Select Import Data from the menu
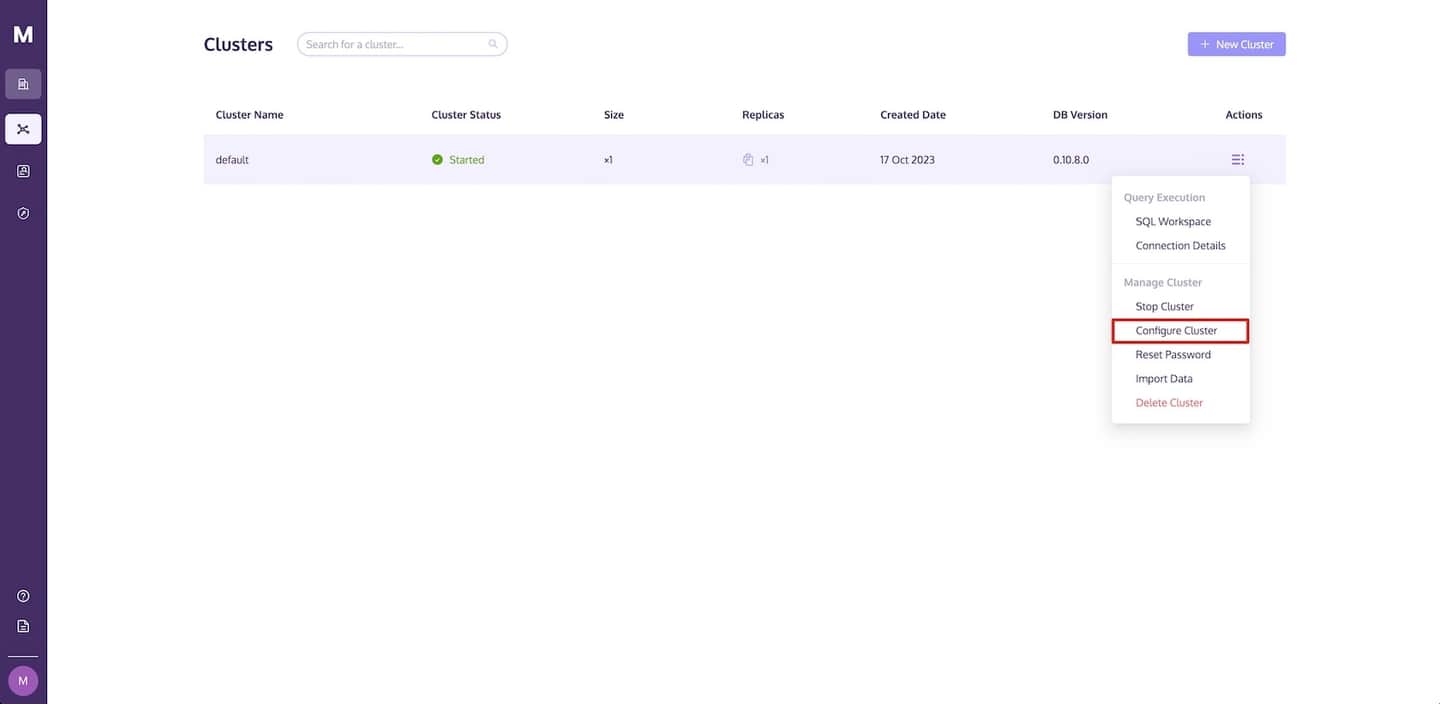Screen dimensions: 1440x704 [1164, 379]
